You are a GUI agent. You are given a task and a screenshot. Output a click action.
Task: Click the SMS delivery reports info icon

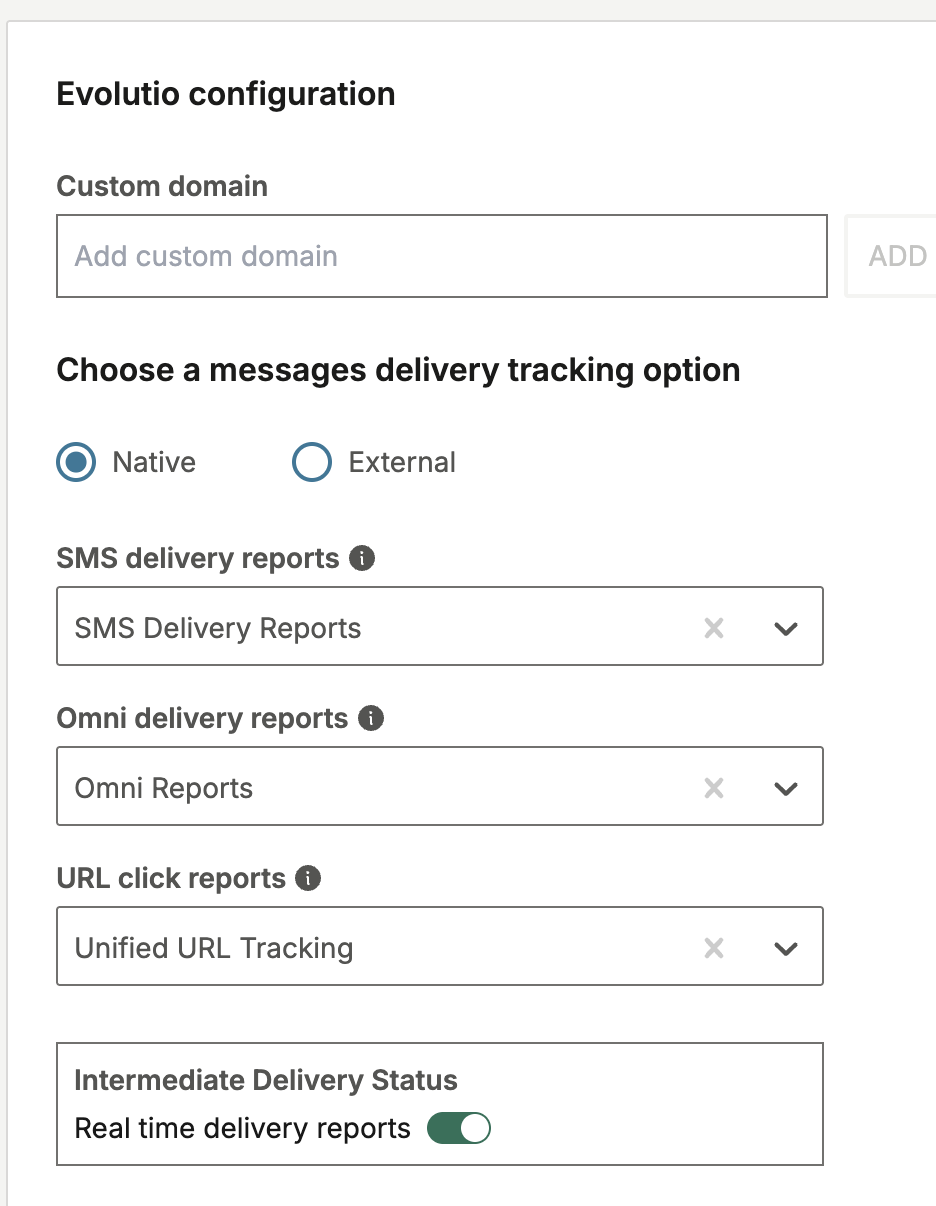point(364,558)
